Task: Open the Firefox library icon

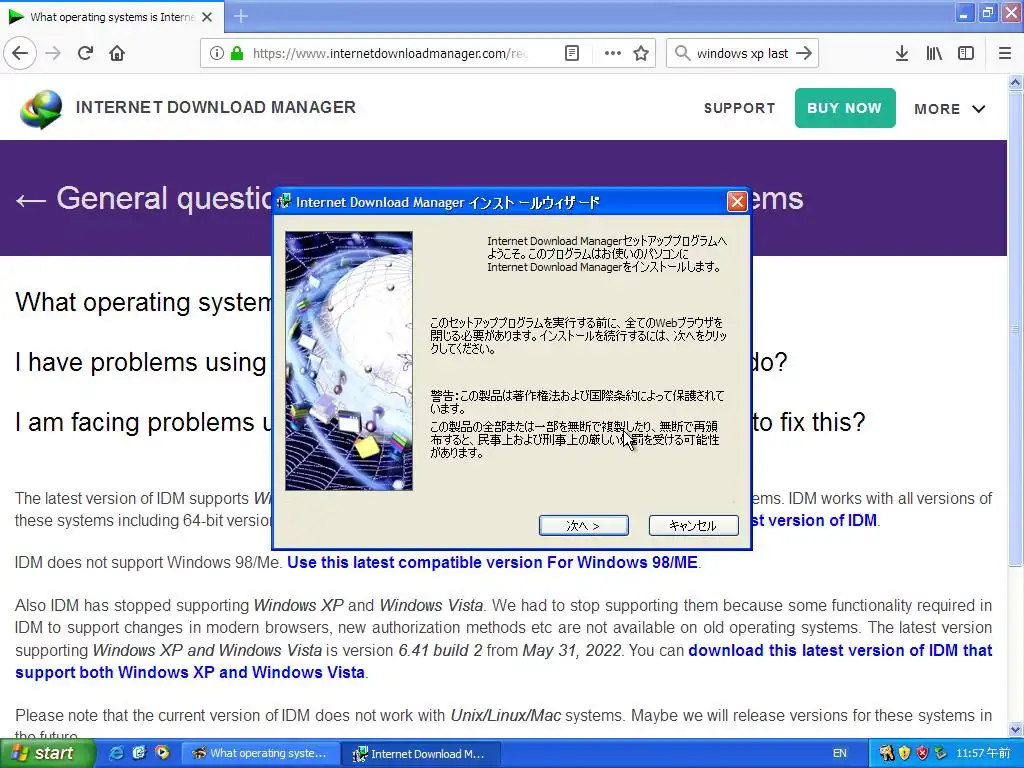Action: point(934,53)
